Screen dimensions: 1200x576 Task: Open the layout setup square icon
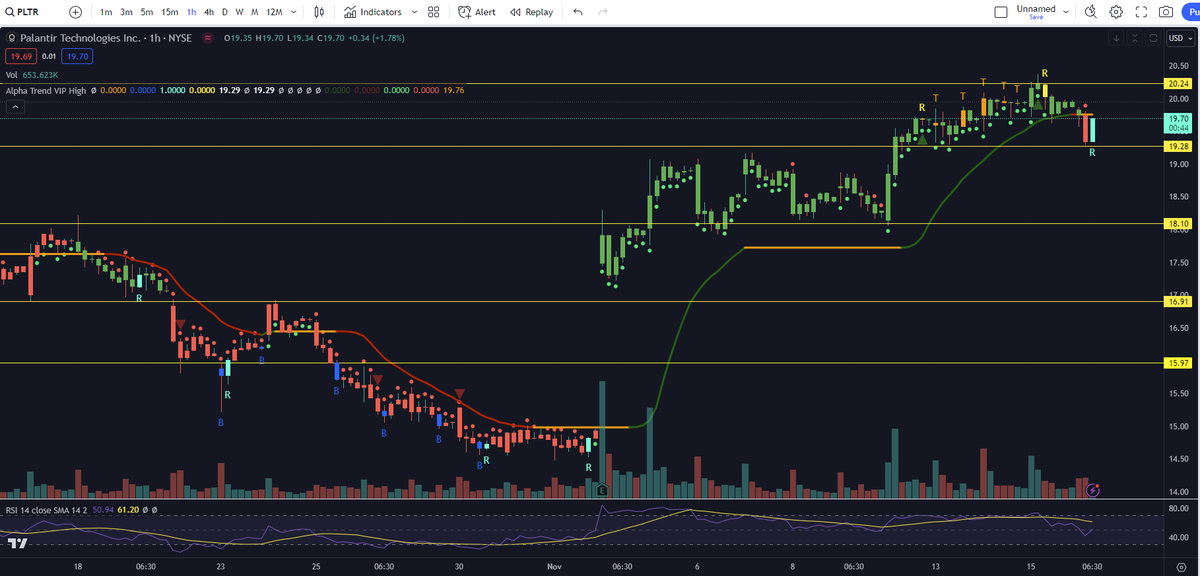[1001, 12]
